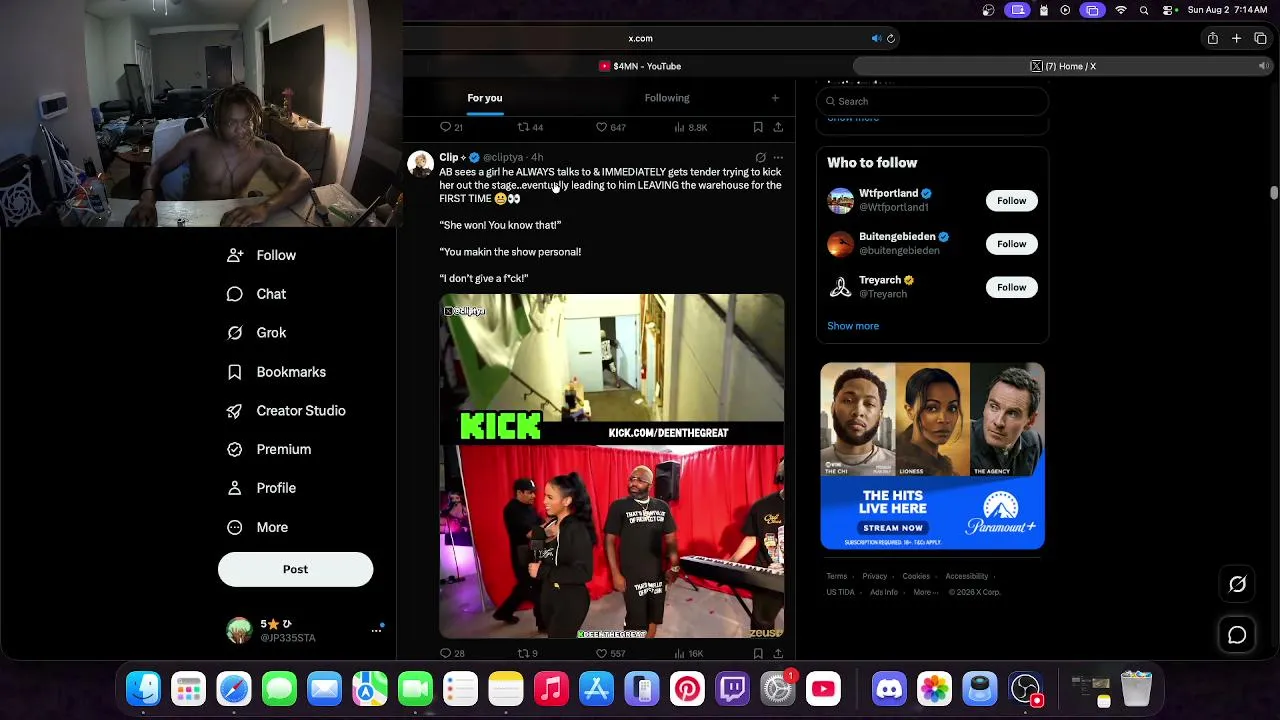Click the x.com address bar
Screen dimensions: 1280x720
pyautogui.click(x=640, y=39)
